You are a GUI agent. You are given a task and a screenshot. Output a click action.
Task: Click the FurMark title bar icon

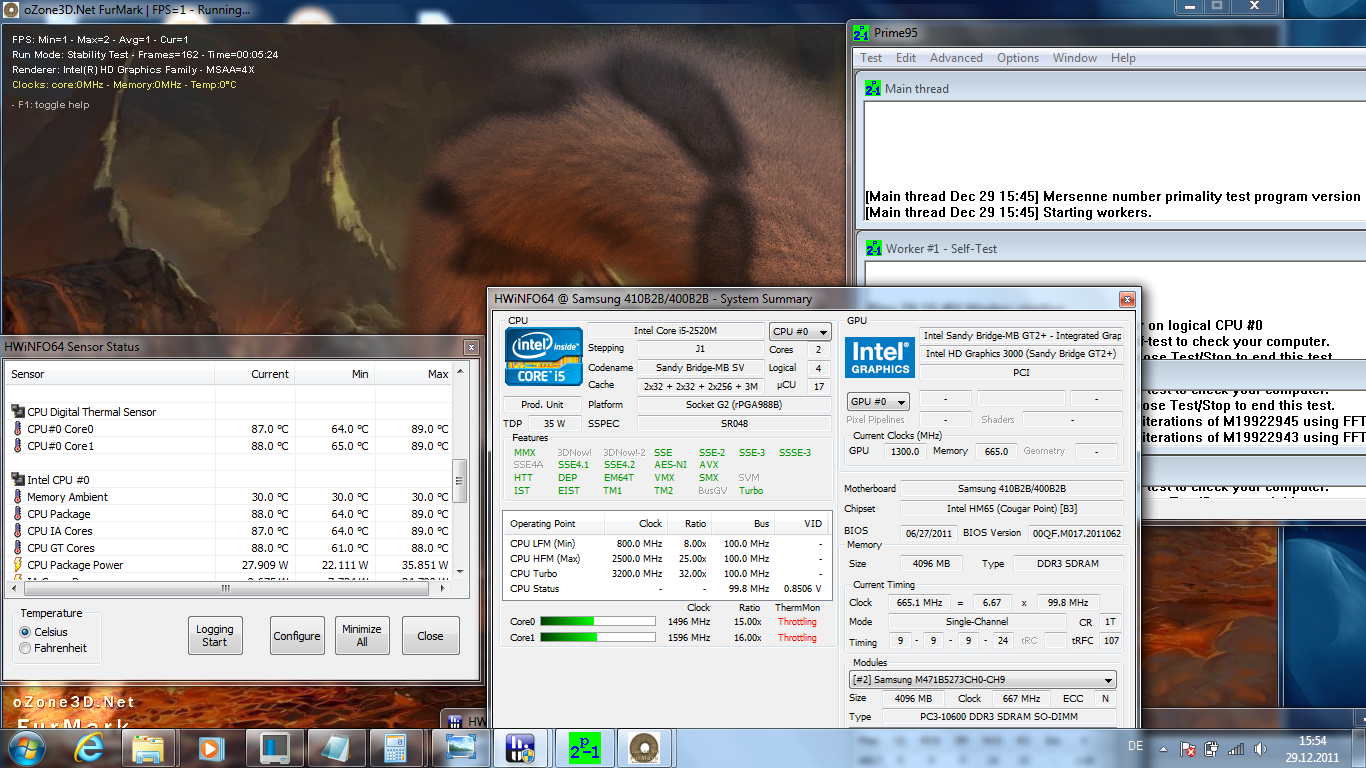click(x=12, y=10)
